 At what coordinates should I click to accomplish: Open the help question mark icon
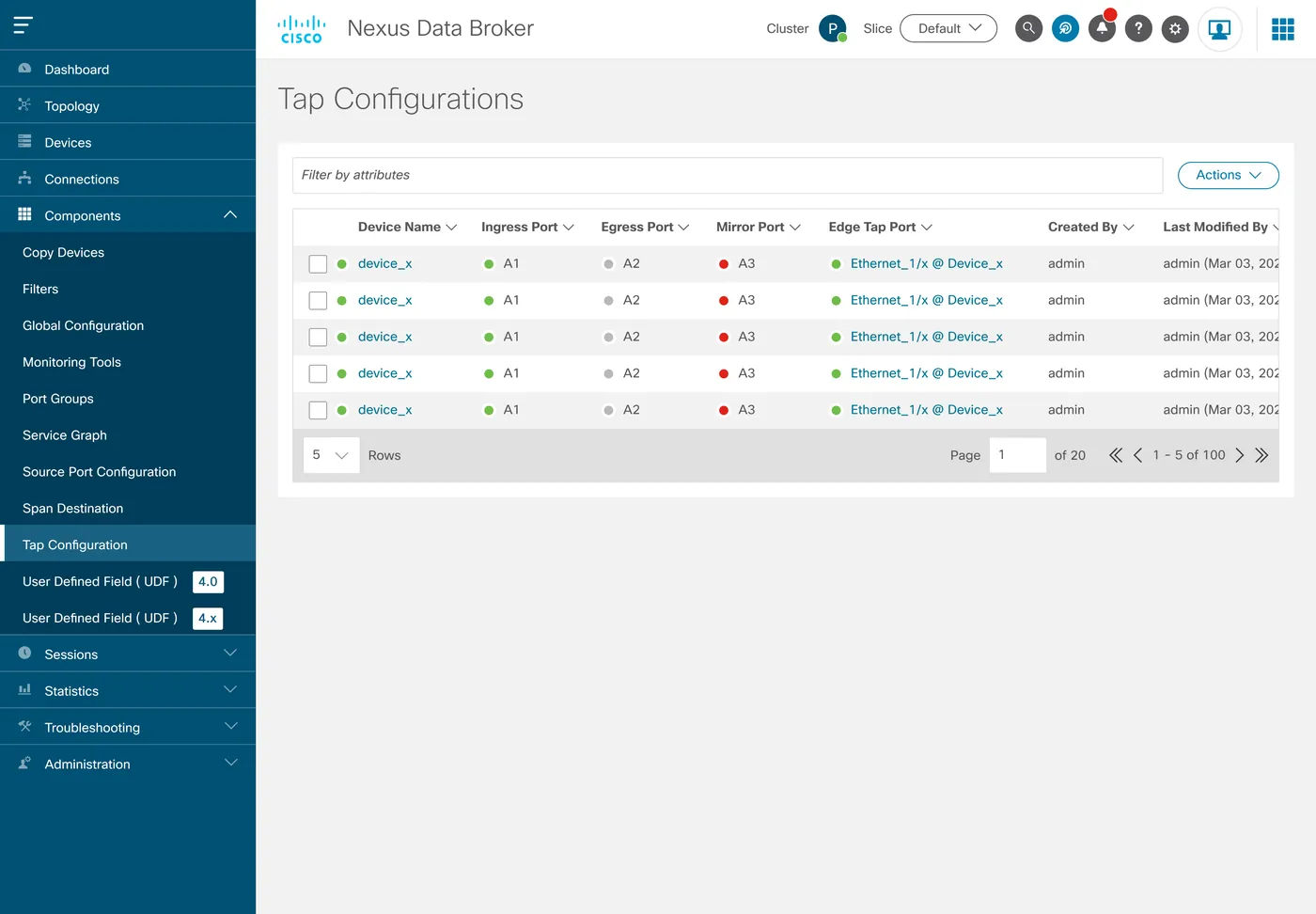pyautogui.click(x=1138, y=28)
